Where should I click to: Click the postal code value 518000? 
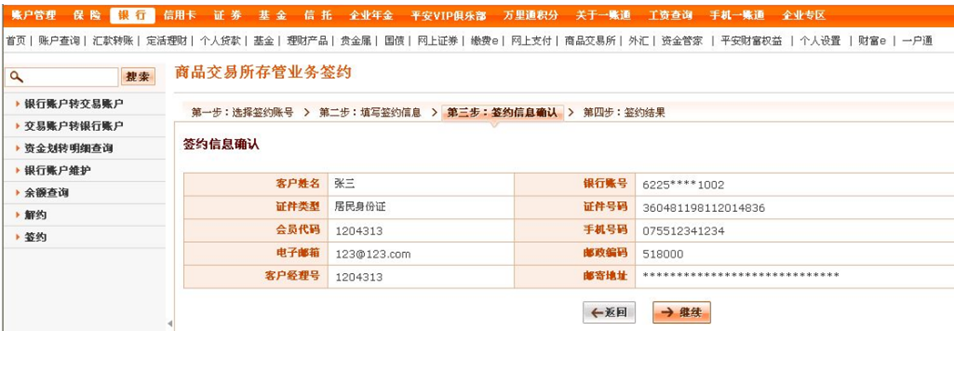(663, 254)
